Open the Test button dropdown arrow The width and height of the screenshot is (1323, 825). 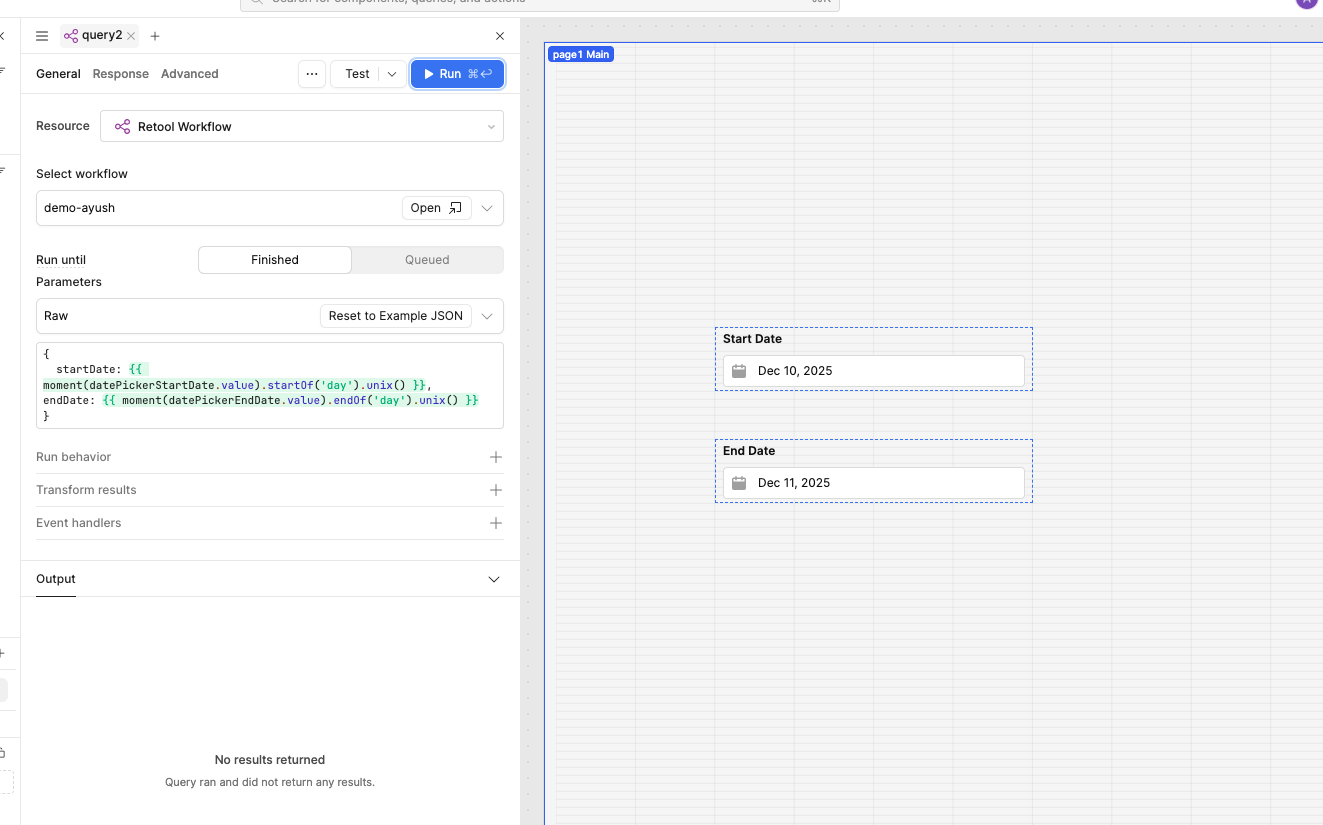(392, 74)
